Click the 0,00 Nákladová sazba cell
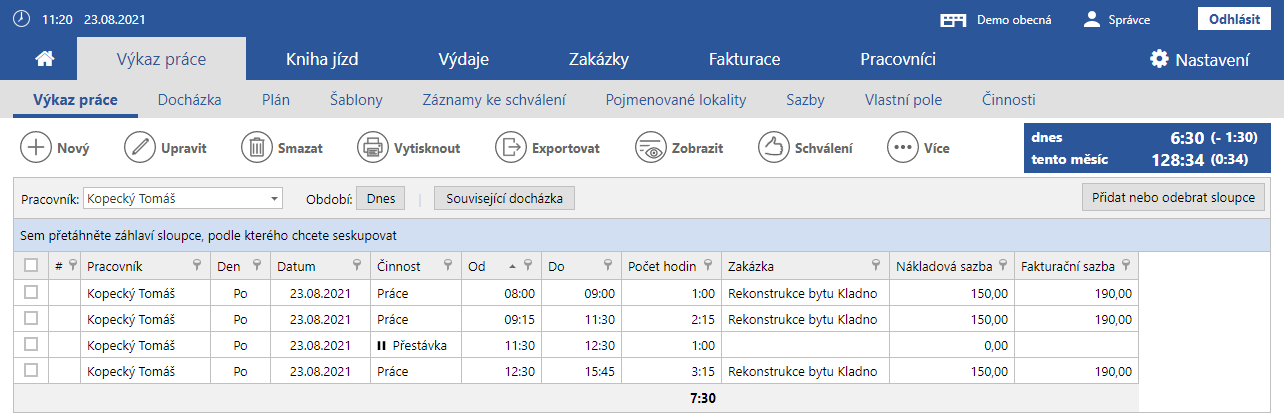The width and height of the screenshot is (1284, 413). pos(950,345)
